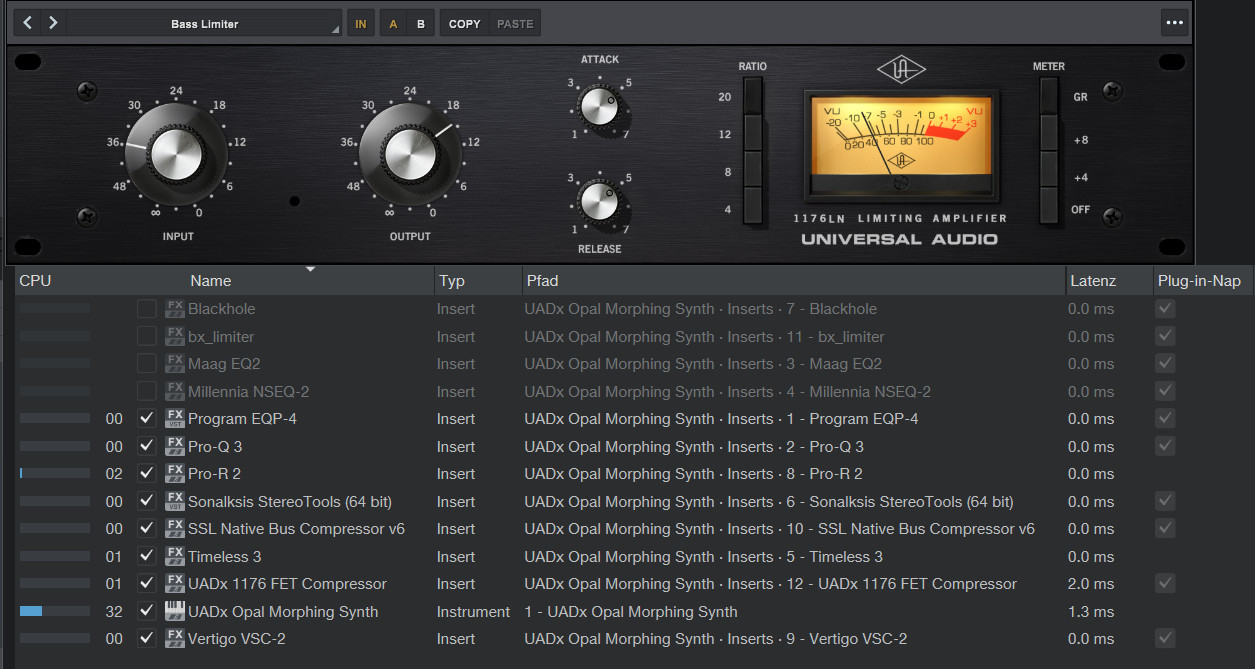Toggle Plug-in-Nap for Program EQP-4 row
1255x669 pixels.
1165,418
